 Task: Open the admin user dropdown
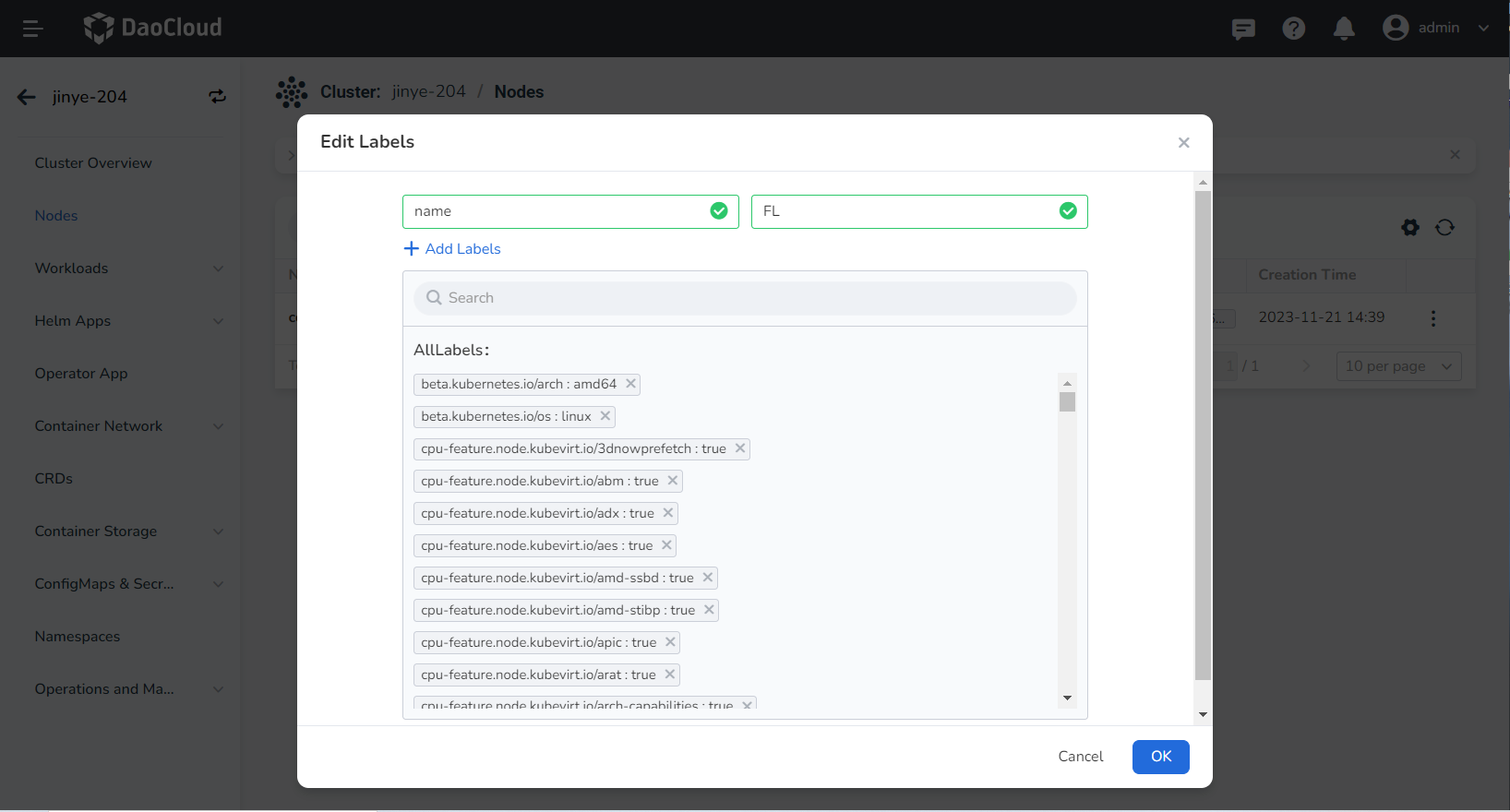(1436, 28)
